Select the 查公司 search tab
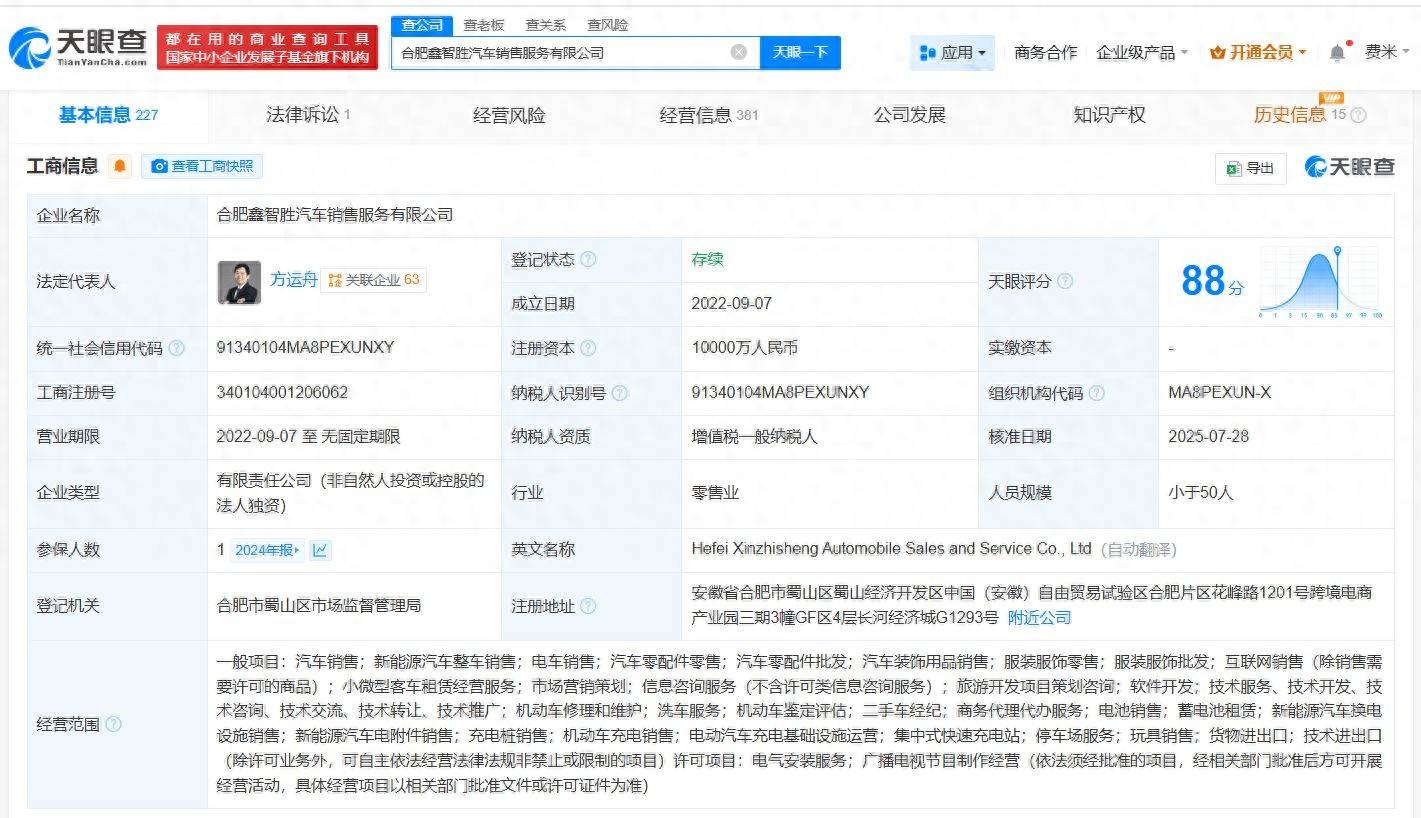This screenshot has width=1421, height=818. point(422,25)
